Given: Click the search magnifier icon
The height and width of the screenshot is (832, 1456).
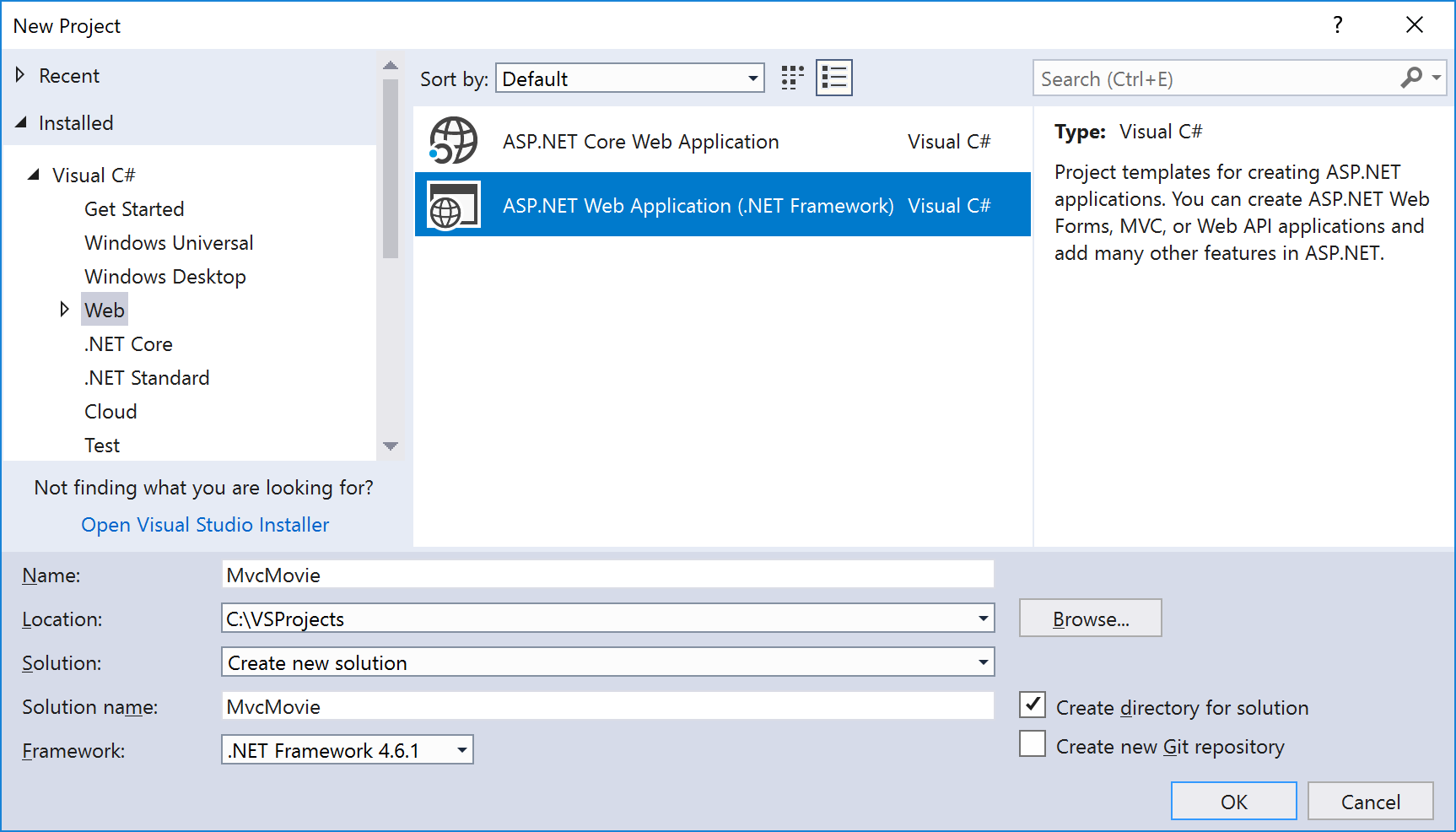Looking at the screenshot, I should (1411, 78).
